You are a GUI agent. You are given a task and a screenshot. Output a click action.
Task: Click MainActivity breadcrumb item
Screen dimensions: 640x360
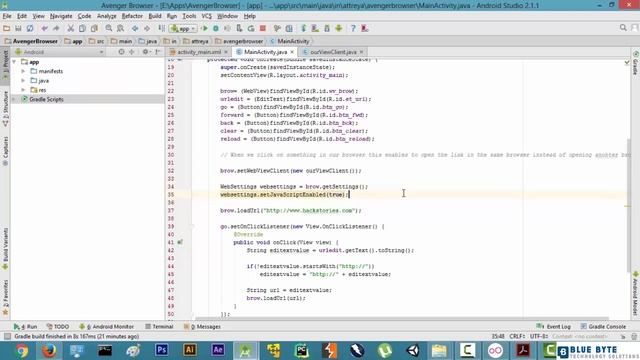coord(293,41)
